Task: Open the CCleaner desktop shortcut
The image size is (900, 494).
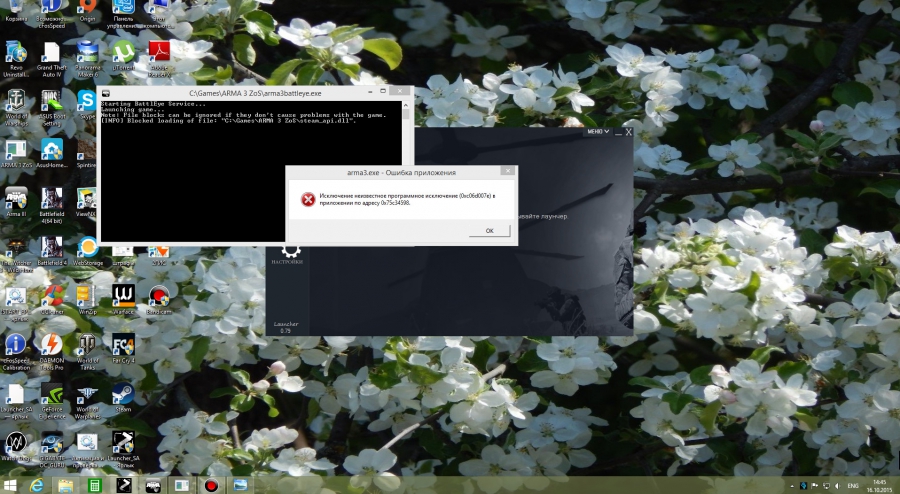Action: [x=52, y=300]
